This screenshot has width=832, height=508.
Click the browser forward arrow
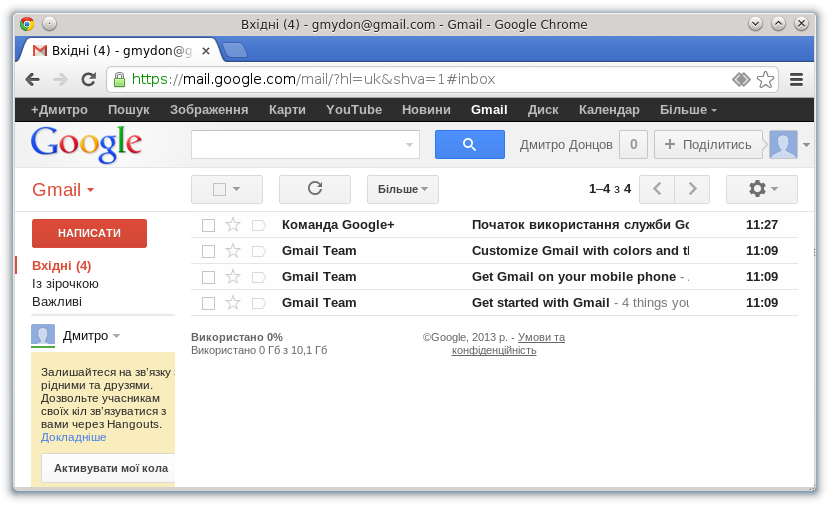[60, 80]
